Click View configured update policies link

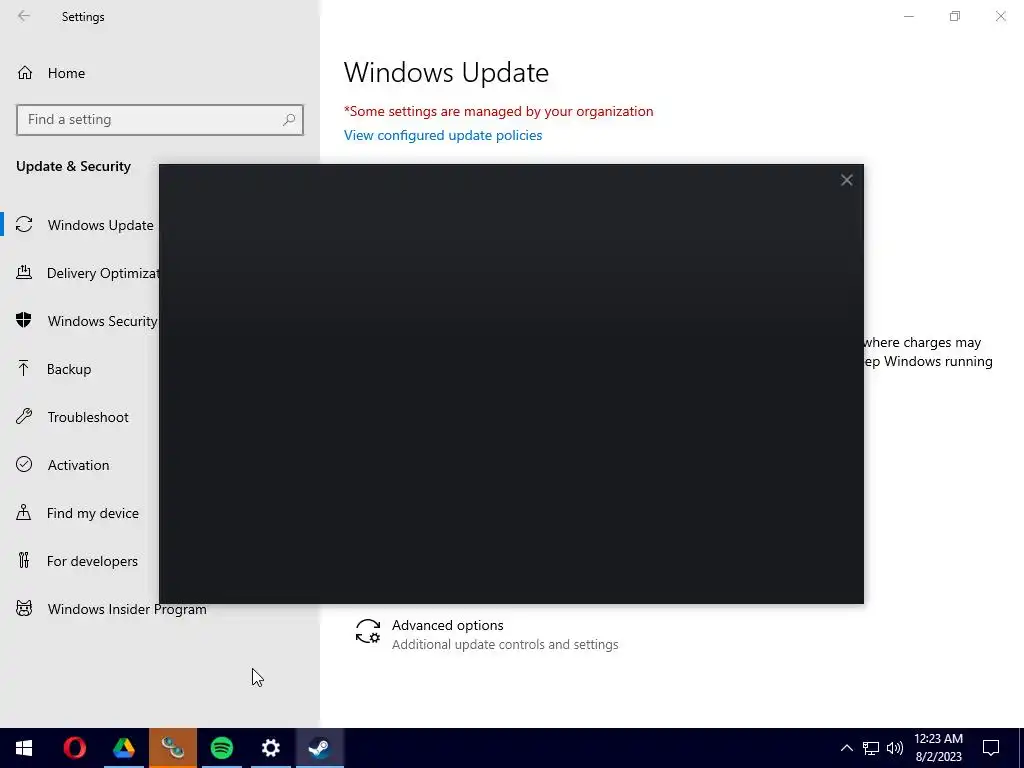pyautogui.click(x=443, y=135)
